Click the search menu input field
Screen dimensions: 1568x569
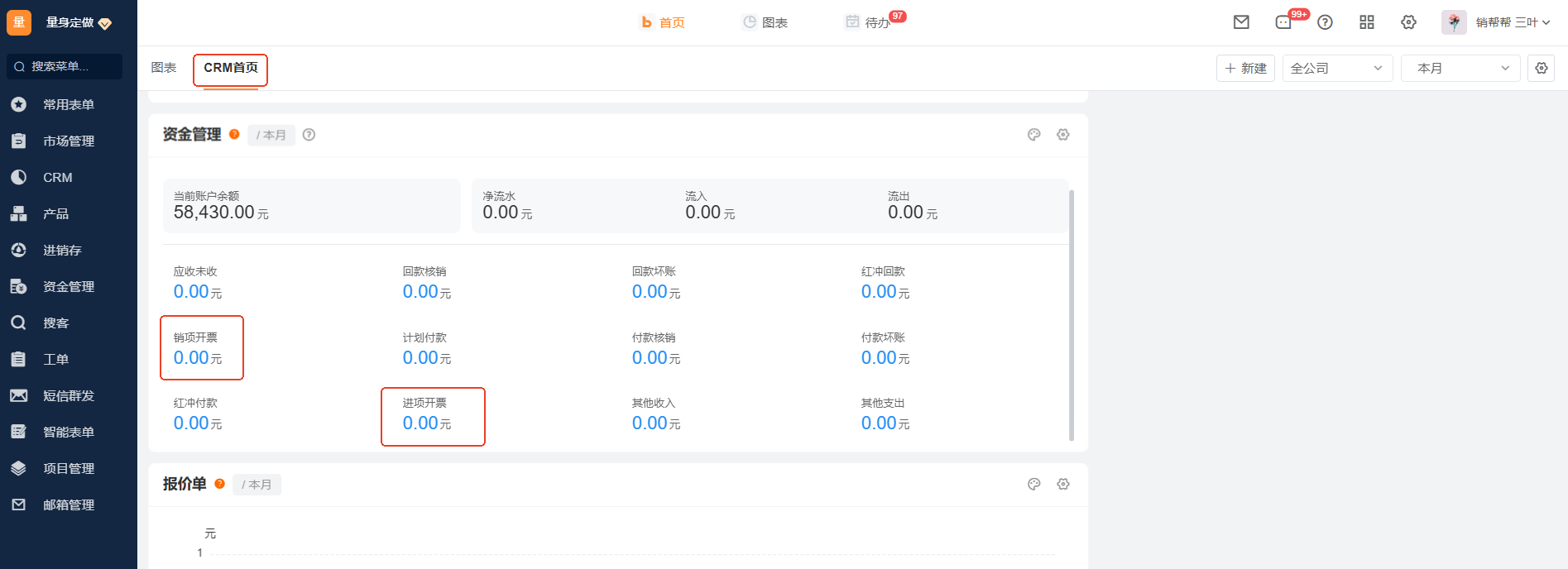65,66
